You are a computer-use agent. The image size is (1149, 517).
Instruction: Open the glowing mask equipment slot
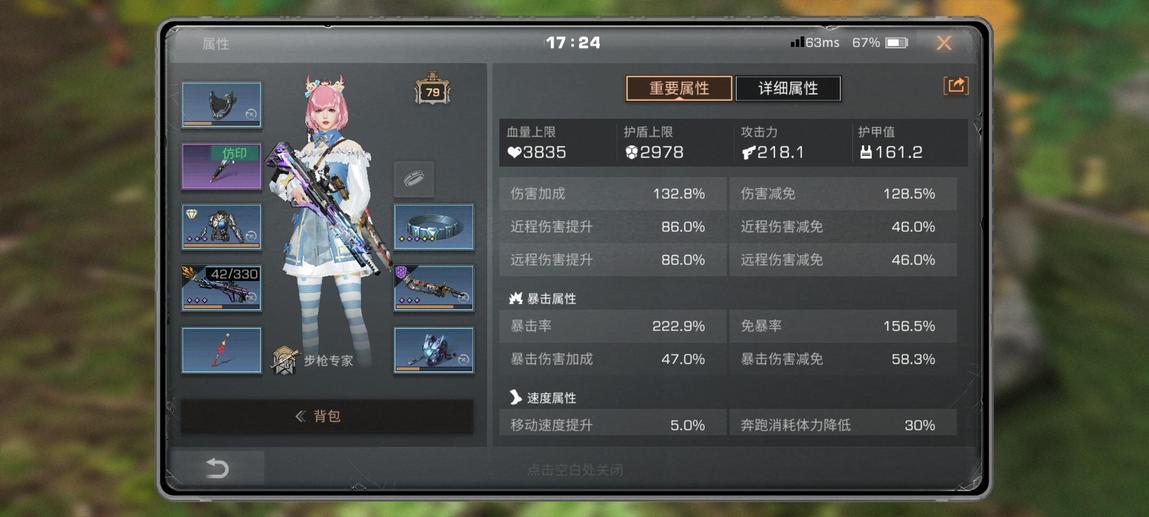(x=434, y=350)
